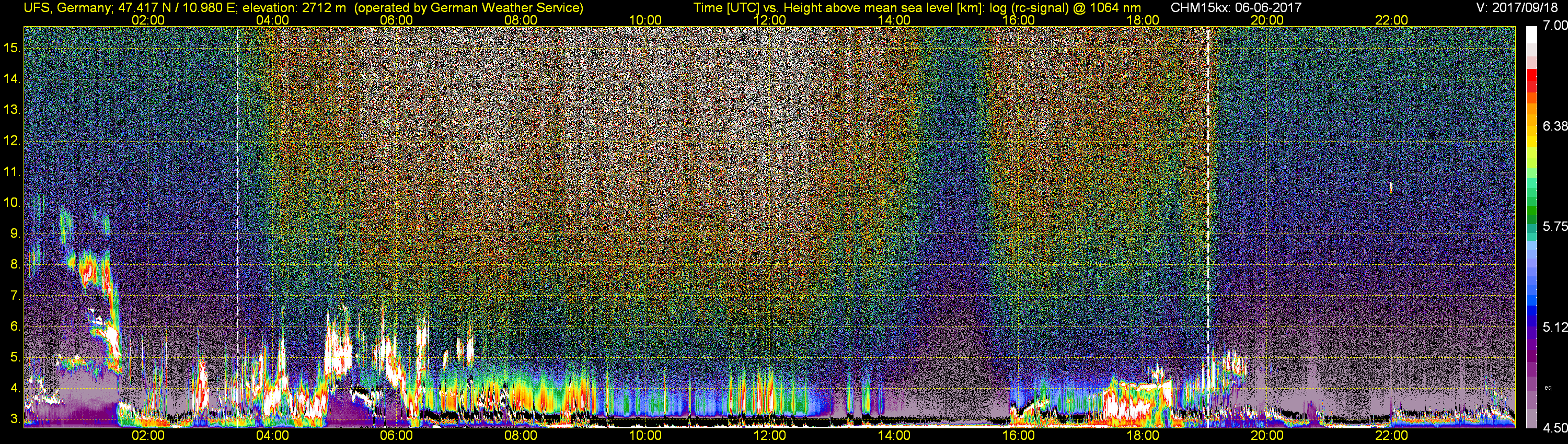Click the 22:00 label on the top time axis
The image size is (1568, 444).
coord(1391,20)
